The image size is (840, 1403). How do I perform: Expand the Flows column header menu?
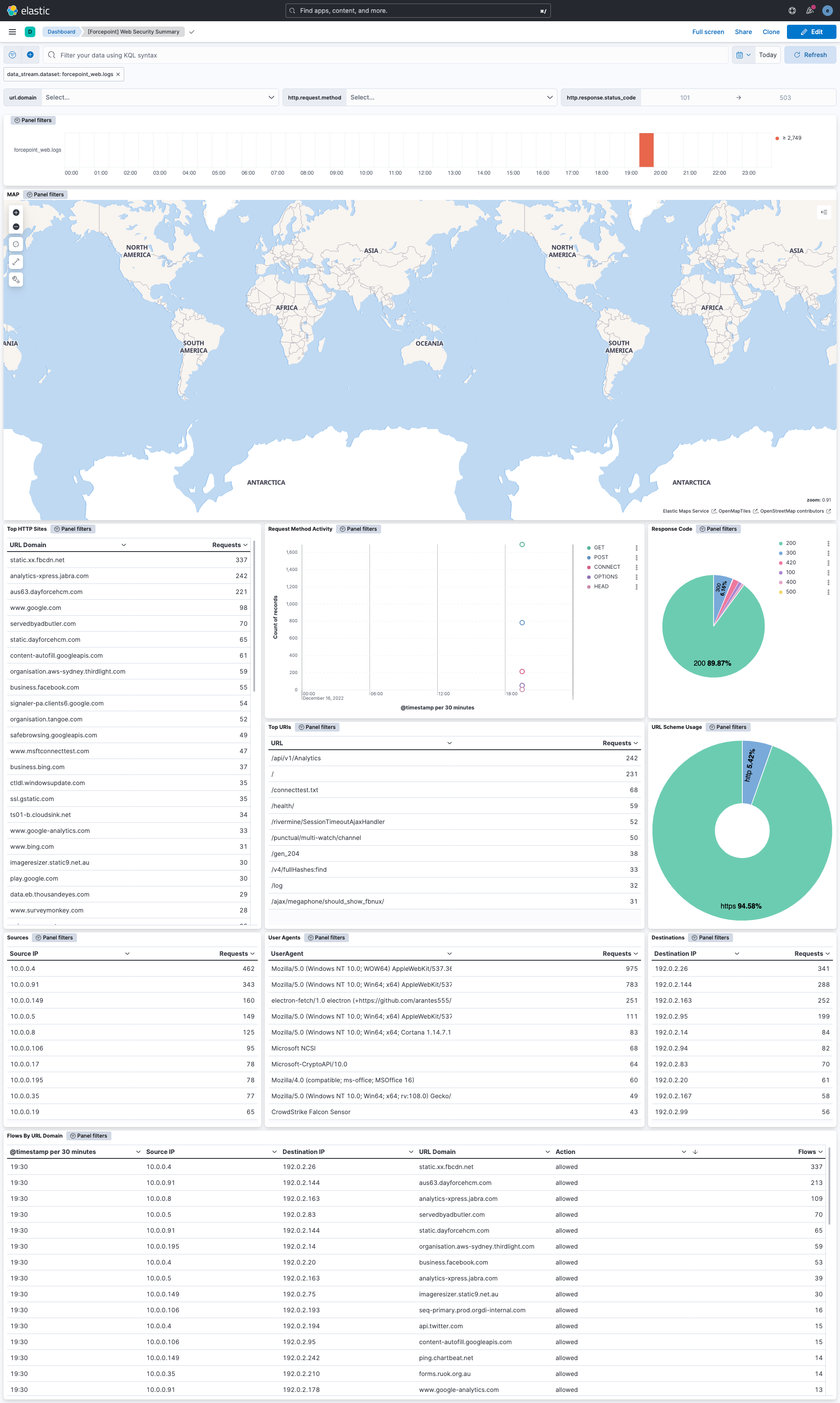click(820, 1152)
